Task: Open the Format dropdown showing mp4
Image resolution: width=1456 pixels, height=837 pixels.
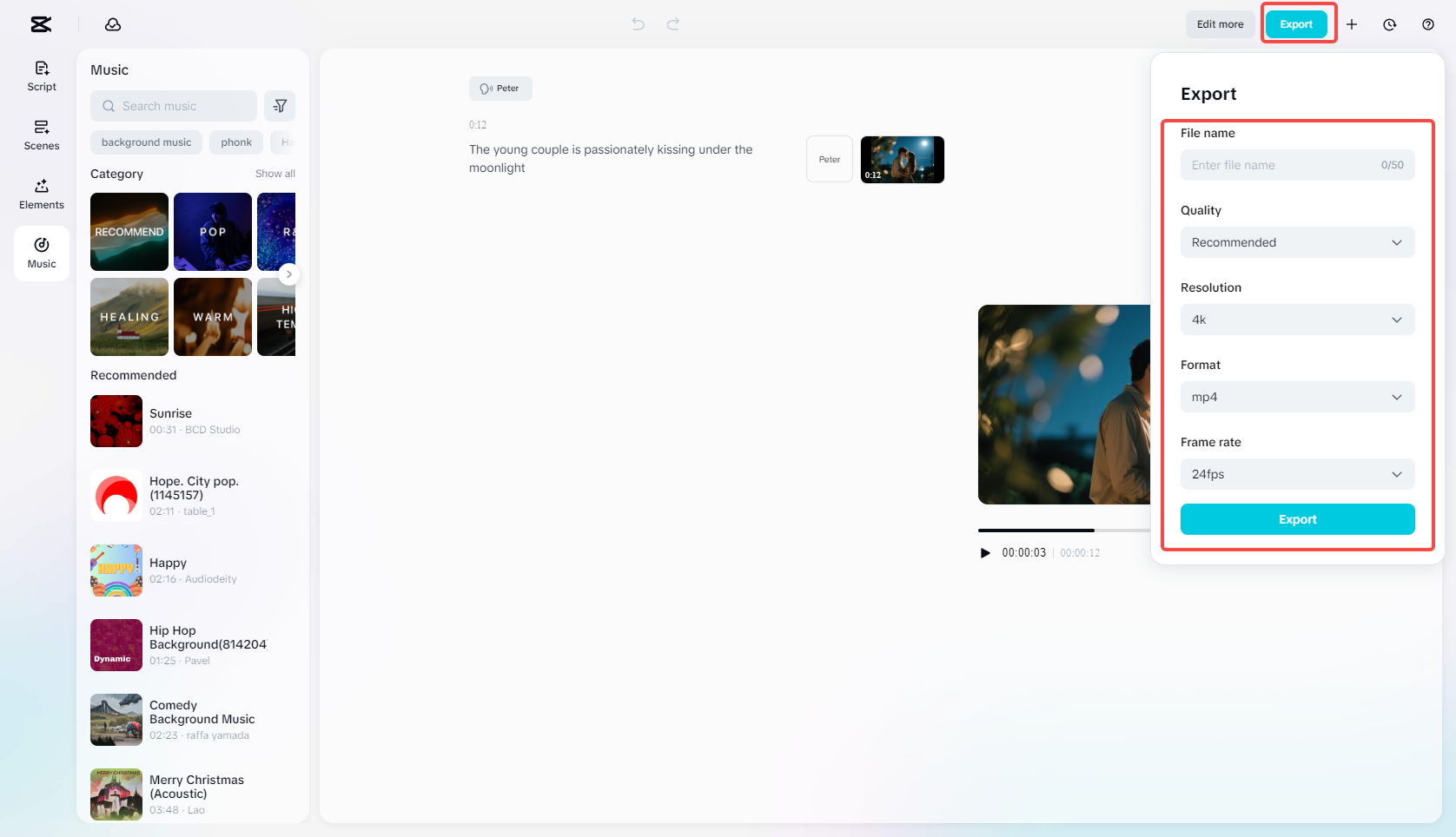Action: (x=1297, y=397)
